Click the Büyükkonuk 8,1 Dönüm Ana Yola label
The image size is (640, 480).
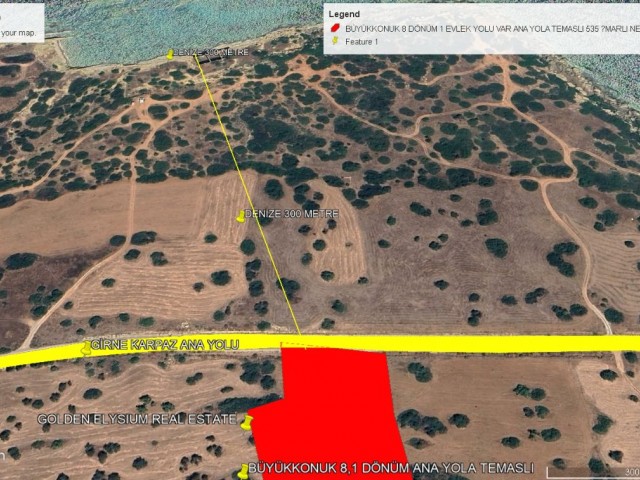(390, 468)
